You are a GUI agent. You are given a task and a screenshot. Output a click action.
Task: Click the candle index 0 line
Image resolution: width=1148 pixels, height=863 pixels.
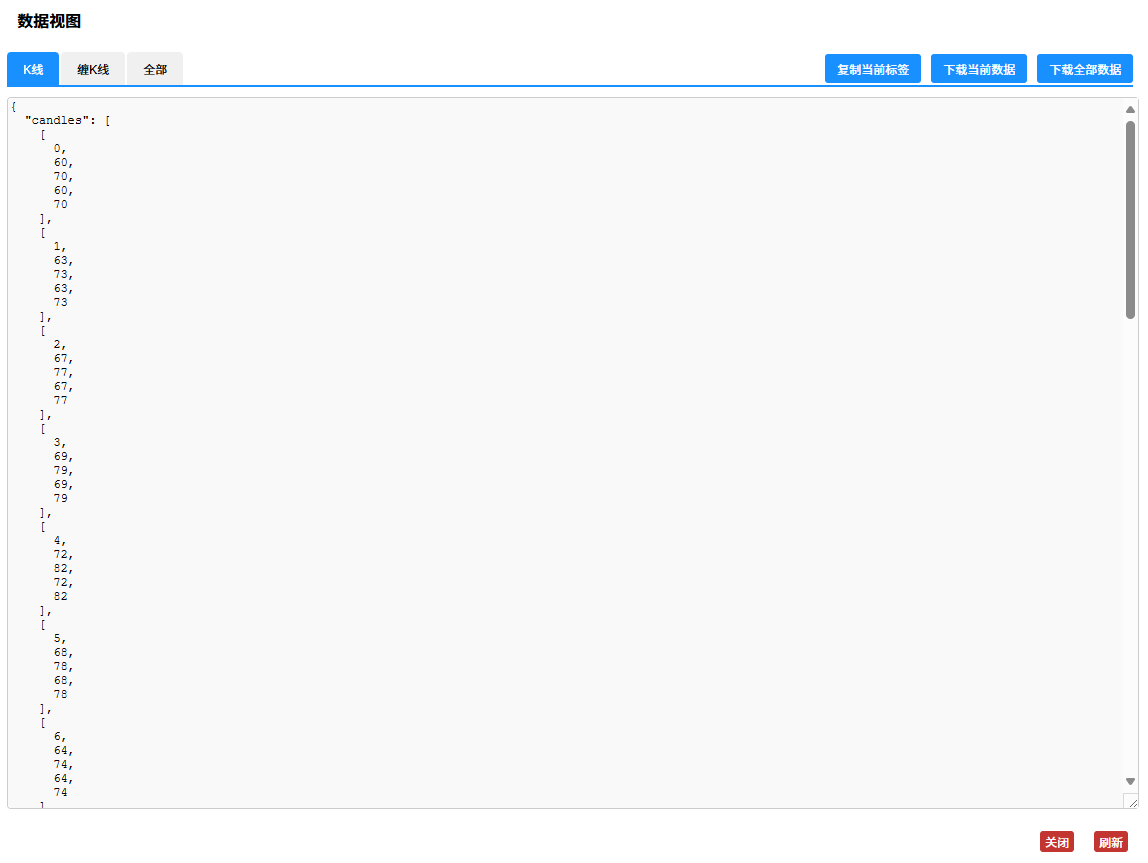coord(60,148)
